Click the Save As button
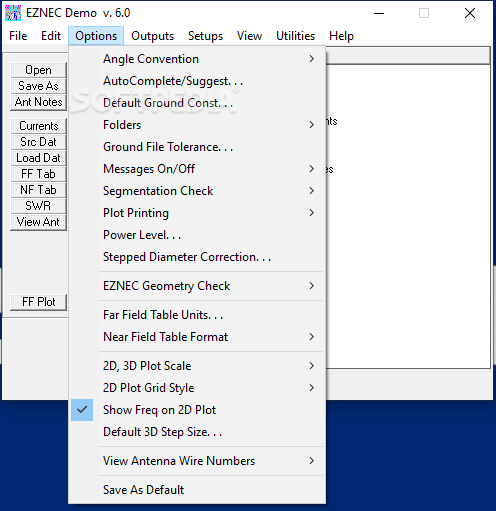The image size is (496, 511). tap(38, 86)
